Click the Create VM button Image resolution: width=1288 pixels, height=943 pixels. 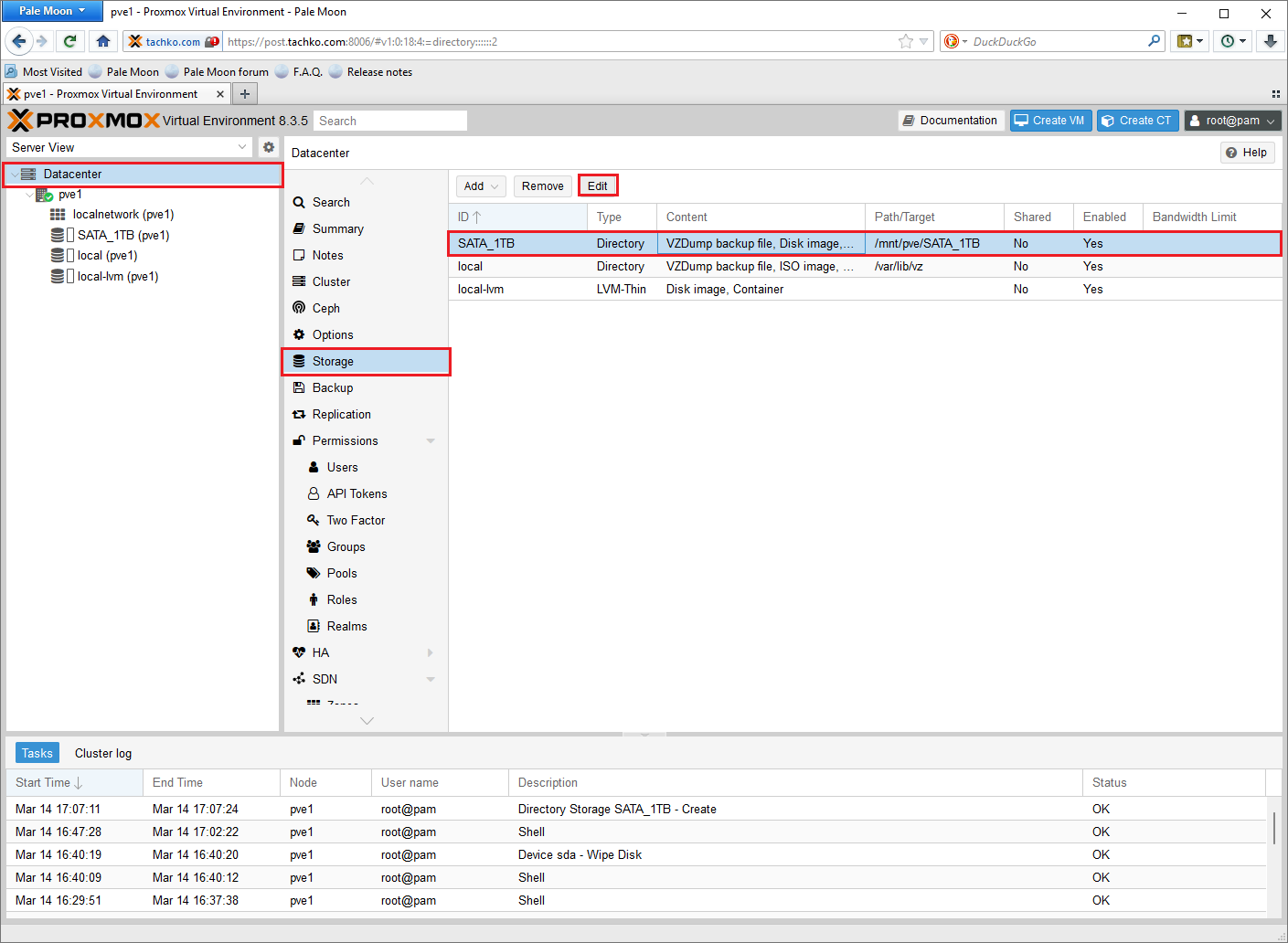tap(1050, 121)
